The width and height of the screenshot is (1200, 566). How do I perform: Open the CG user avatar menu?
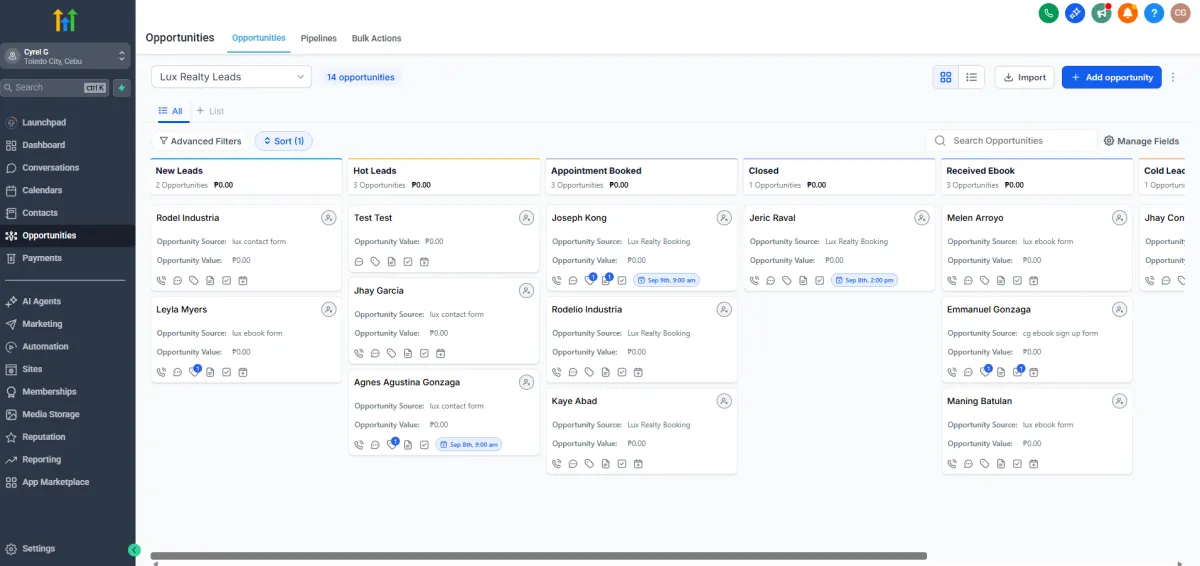pyautogui.click(x=1181, y=13)
